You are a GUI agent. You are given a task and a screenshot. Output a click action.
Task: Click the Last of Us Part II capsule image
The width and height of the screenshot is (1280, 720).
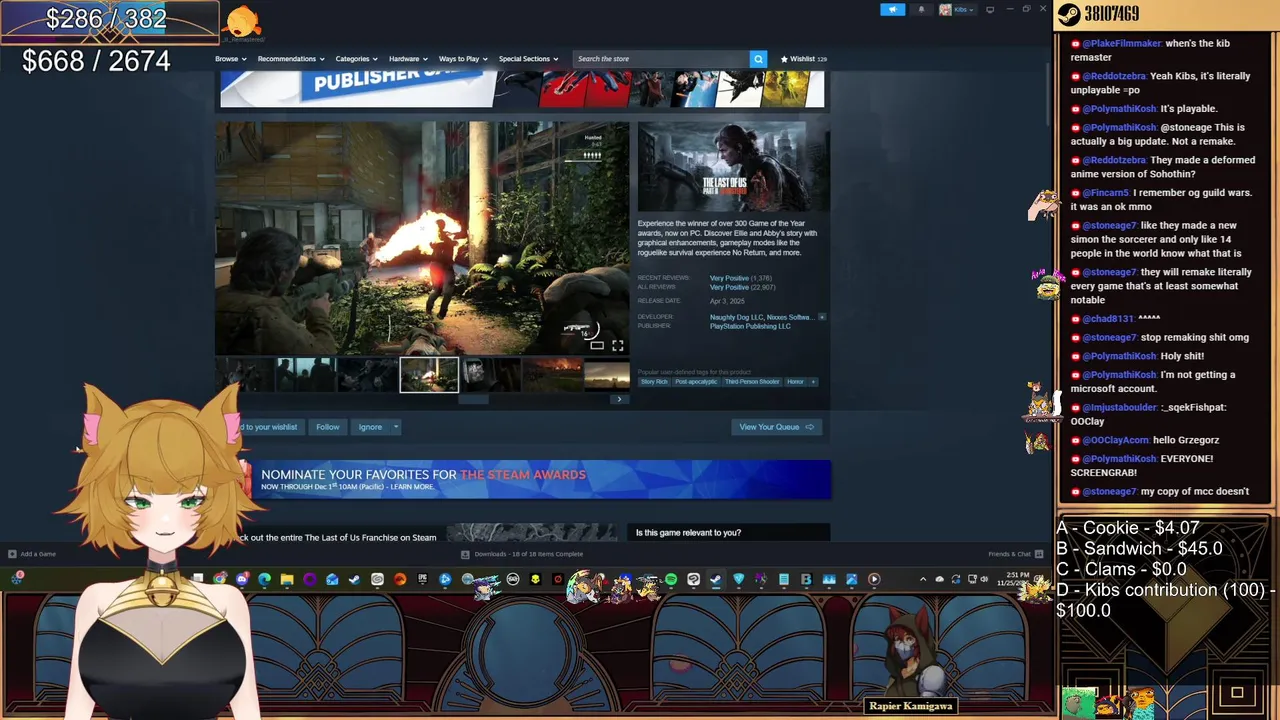point(733,167)
